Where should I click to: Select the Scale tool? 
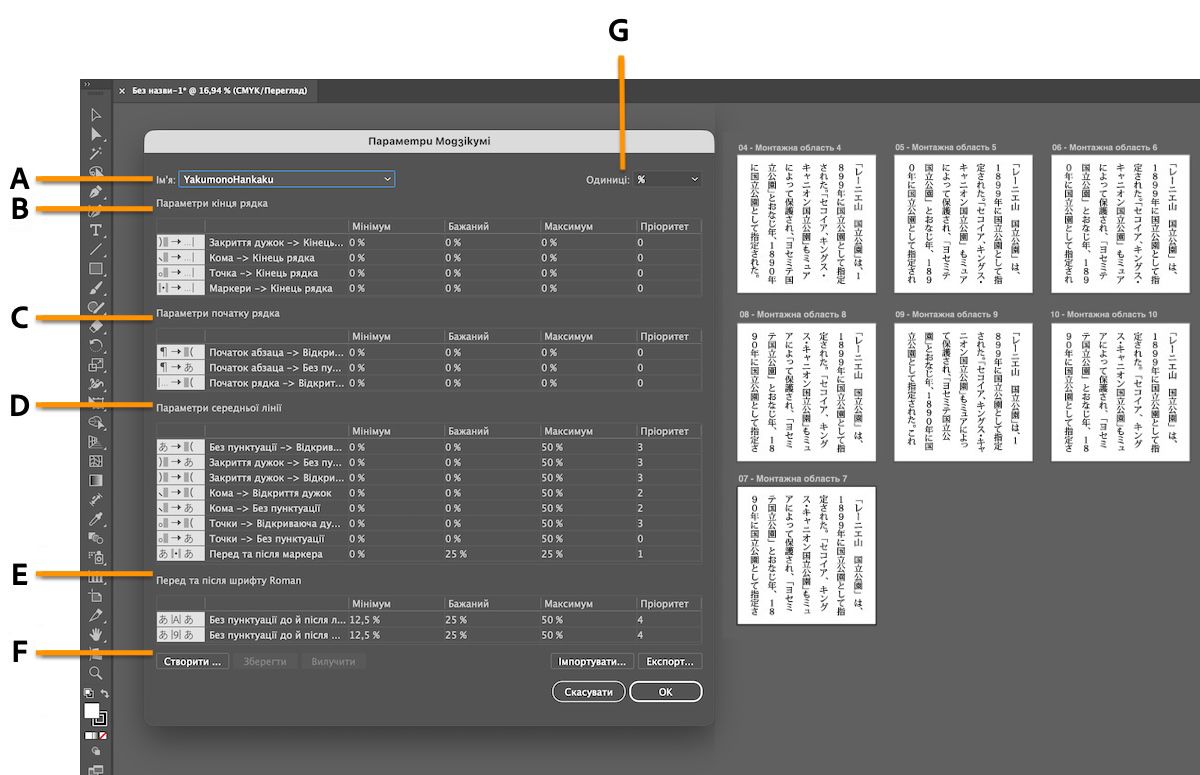click(96, 365)
